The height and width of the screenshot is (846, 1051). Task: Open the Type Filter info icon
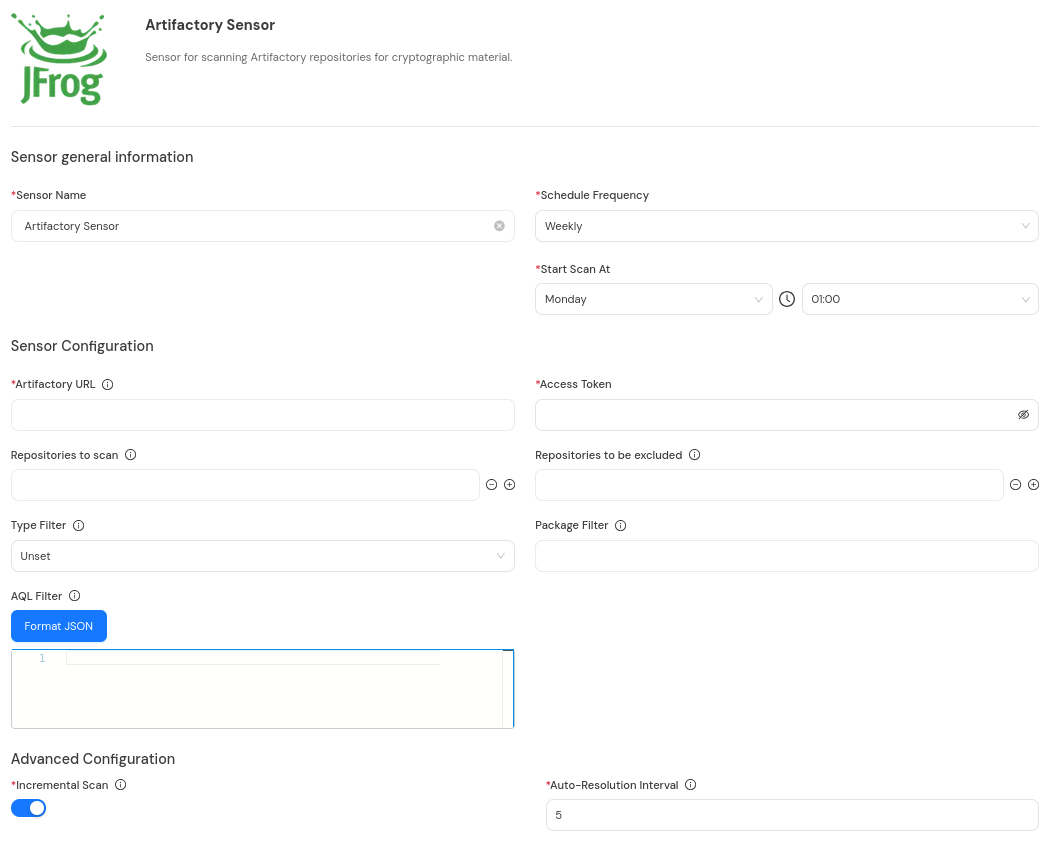pos(78,525)
